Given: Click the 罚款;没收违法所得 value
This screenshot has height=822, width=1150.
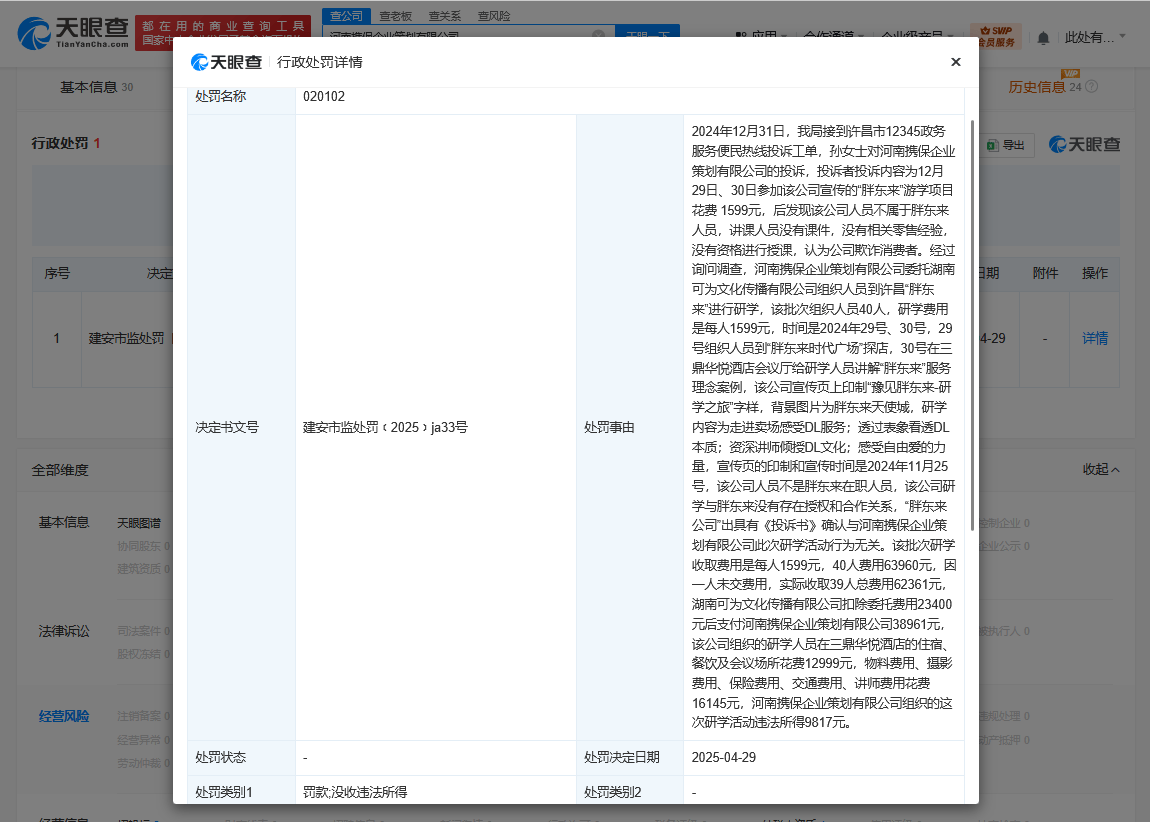Looking at the screenshot, I should (355, 792).
